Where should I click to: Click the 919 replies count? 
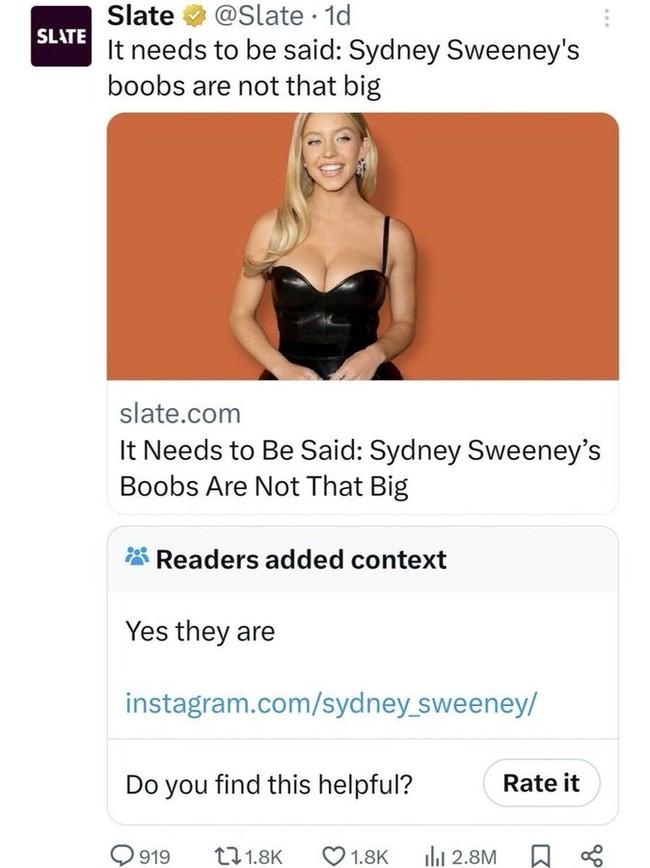click(x=154, y=856)
